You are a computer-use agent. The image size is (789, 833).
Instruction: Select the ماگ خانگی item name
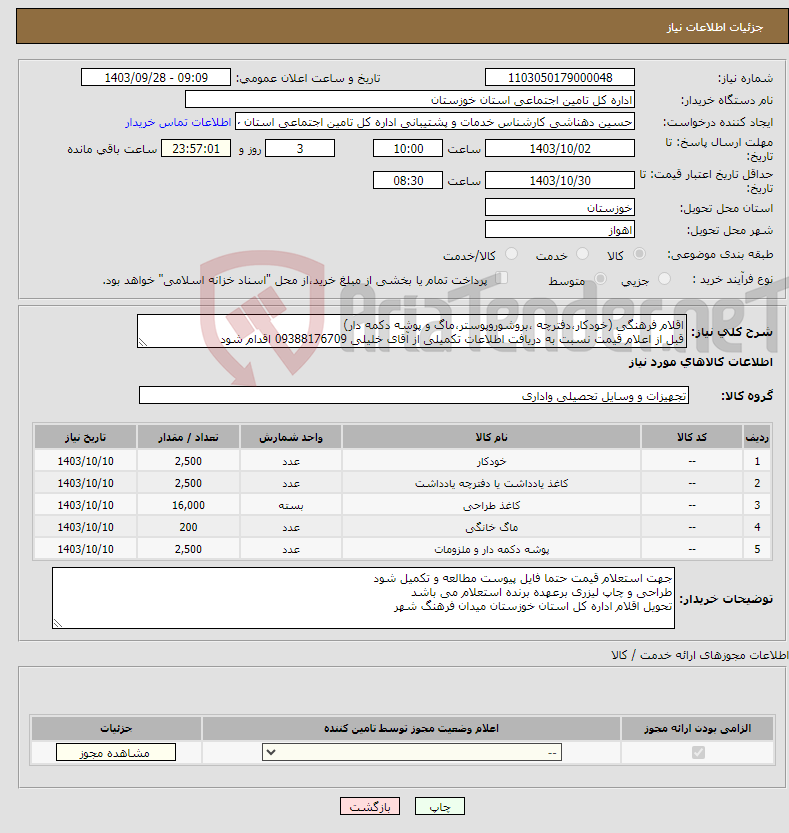491,528
